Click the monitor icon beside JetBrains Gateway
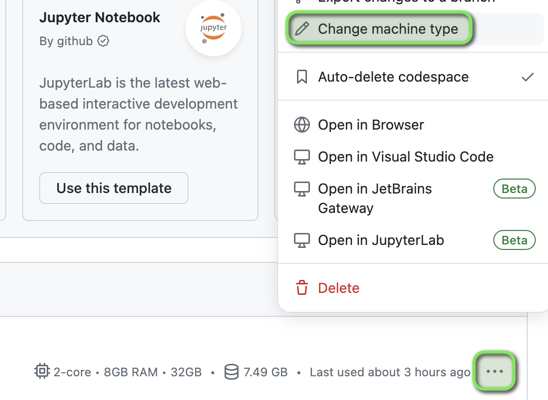The width and height of the screenshot is (548, 400). [x=302, y=189]
